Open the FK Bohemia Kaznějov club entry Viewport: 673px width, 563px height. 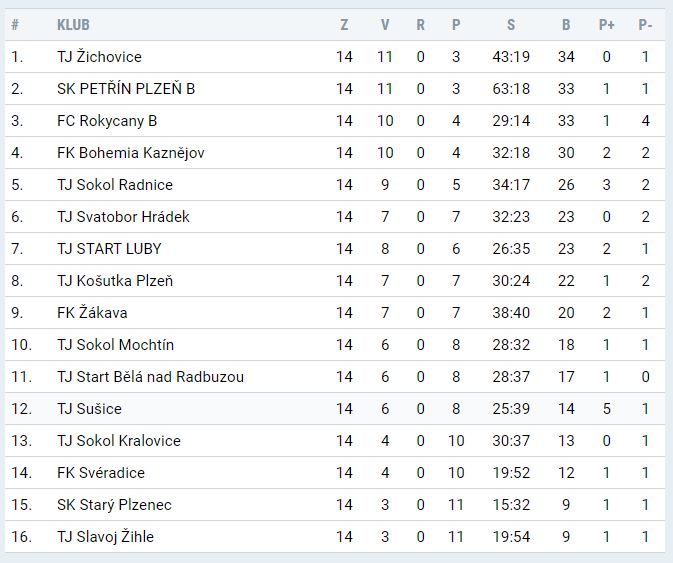click(x=131, y=153)
